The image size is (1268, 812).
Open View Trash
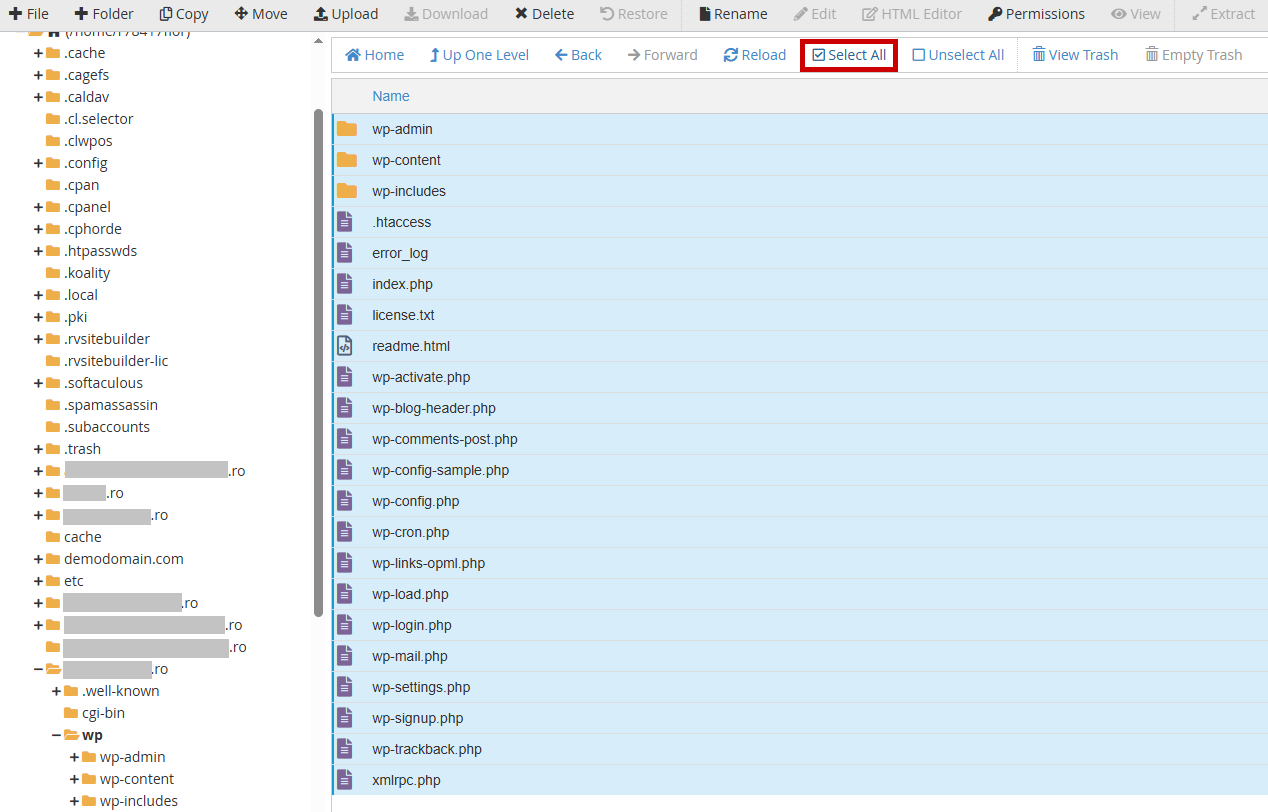tap(1075, 54)
